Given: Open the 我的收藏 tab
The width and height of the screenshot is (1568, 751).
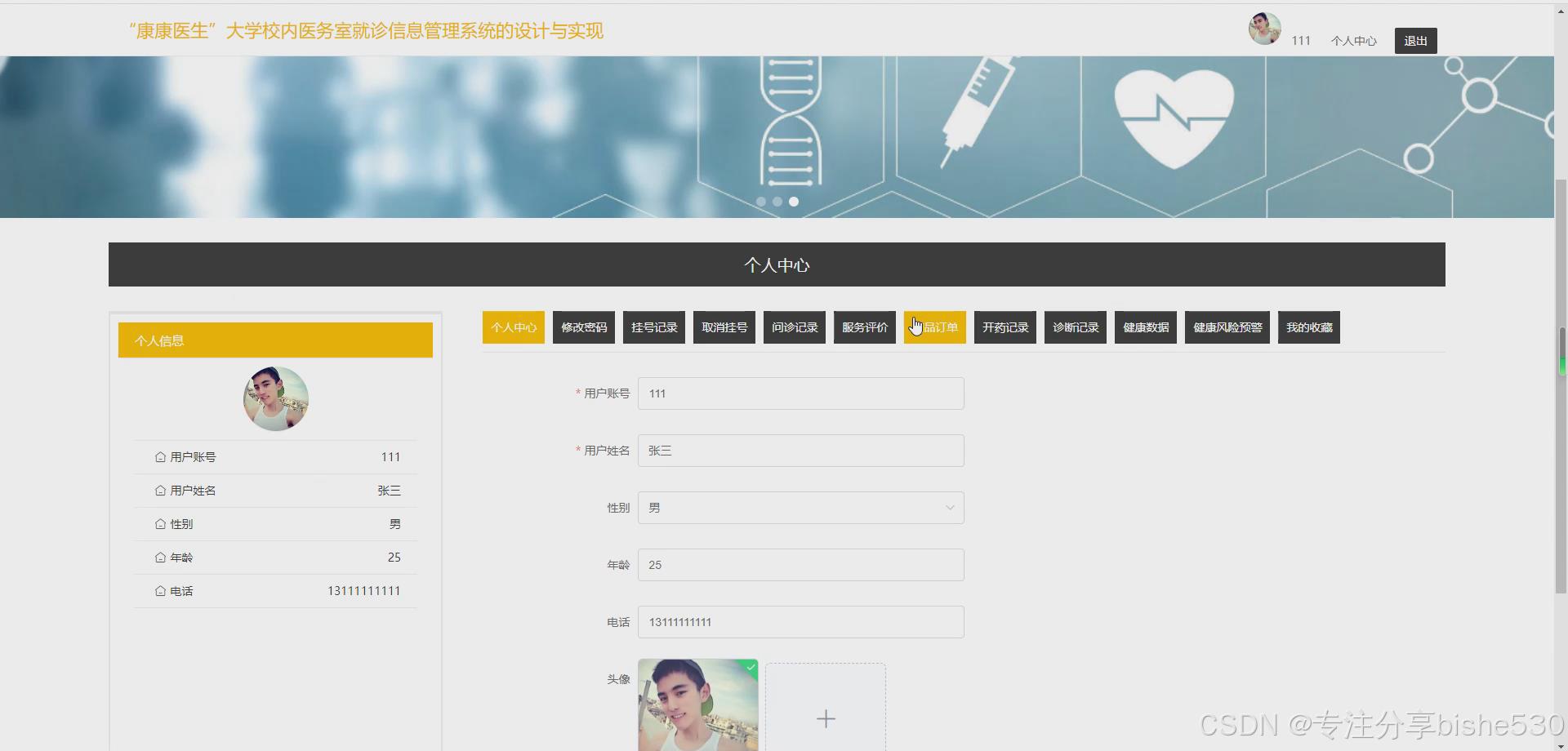Looking at the screenshot, I should [x=1309, y=327].
